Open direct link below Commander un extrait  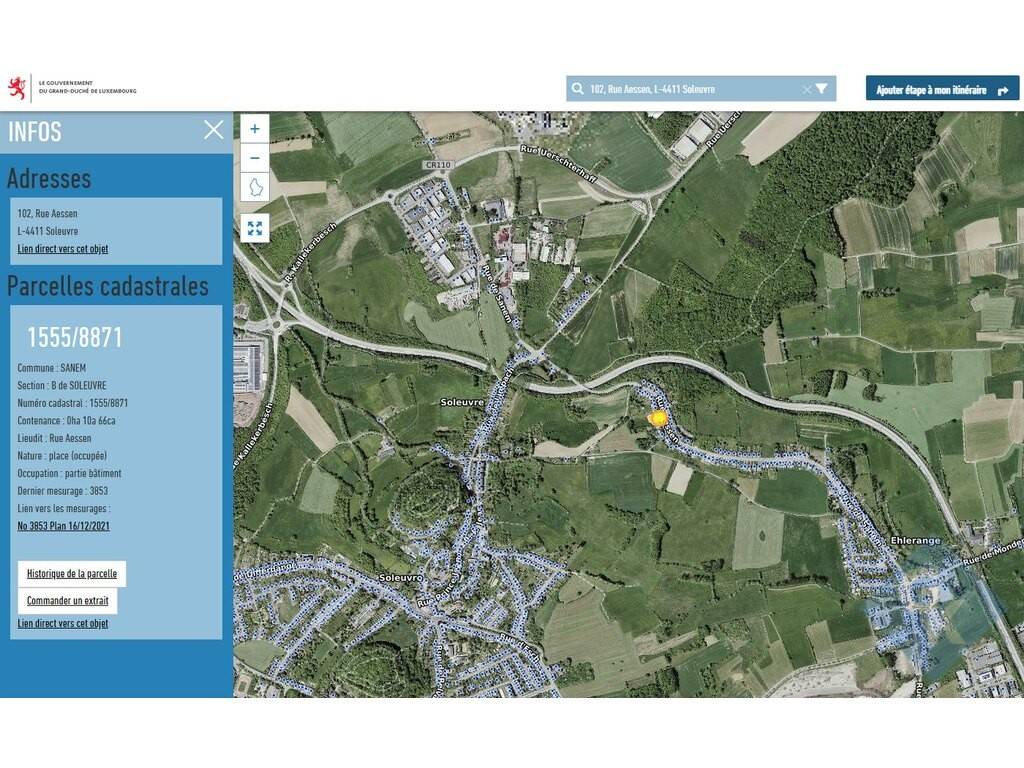[x=63, y=623]
